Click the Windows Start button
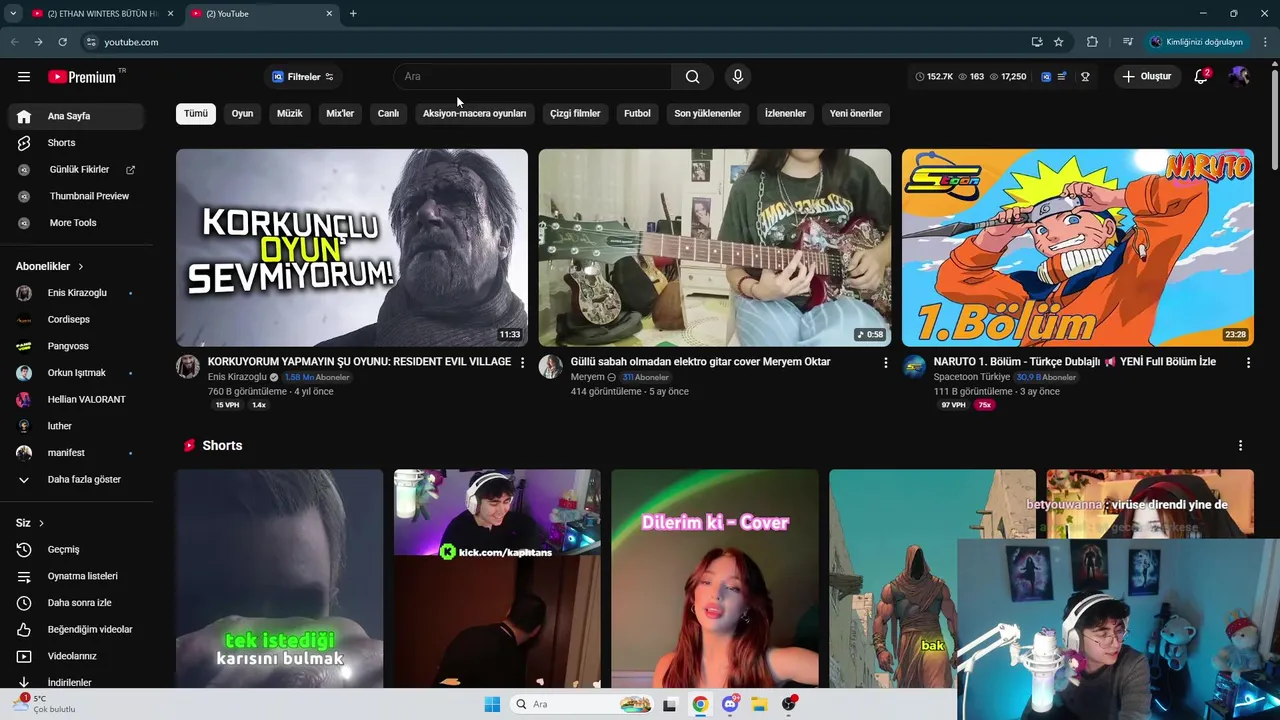Image resolution: width=1280 pixels, height=720 pixels. 492,704
